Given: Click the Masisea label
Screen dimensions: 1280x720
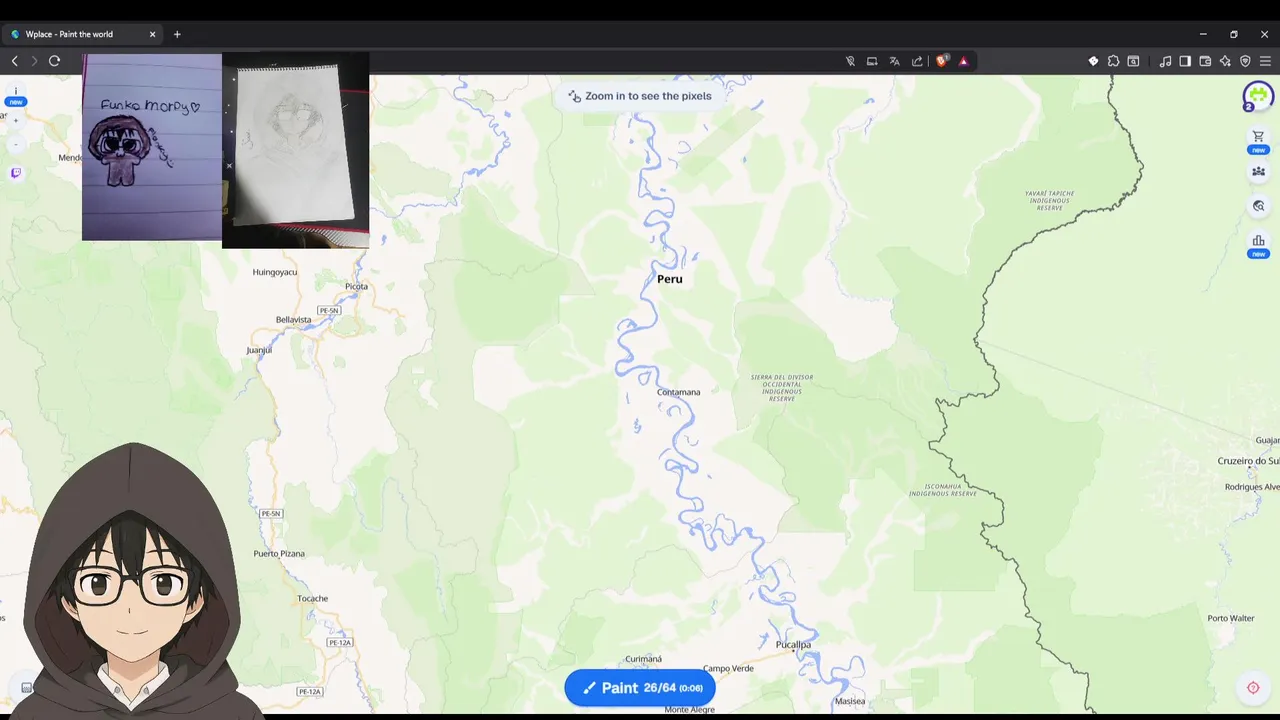Looking at the screenshot, I should [x=849, y=701].
